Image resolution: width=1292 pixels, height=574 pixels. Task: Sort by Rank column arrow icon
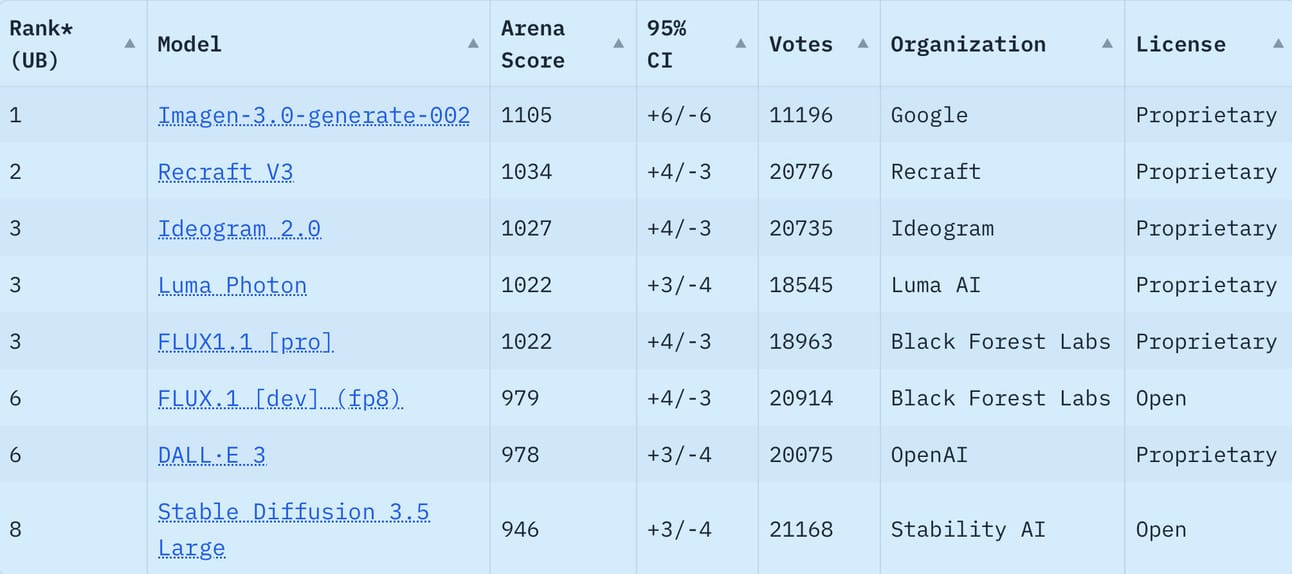tap(130, 44)
